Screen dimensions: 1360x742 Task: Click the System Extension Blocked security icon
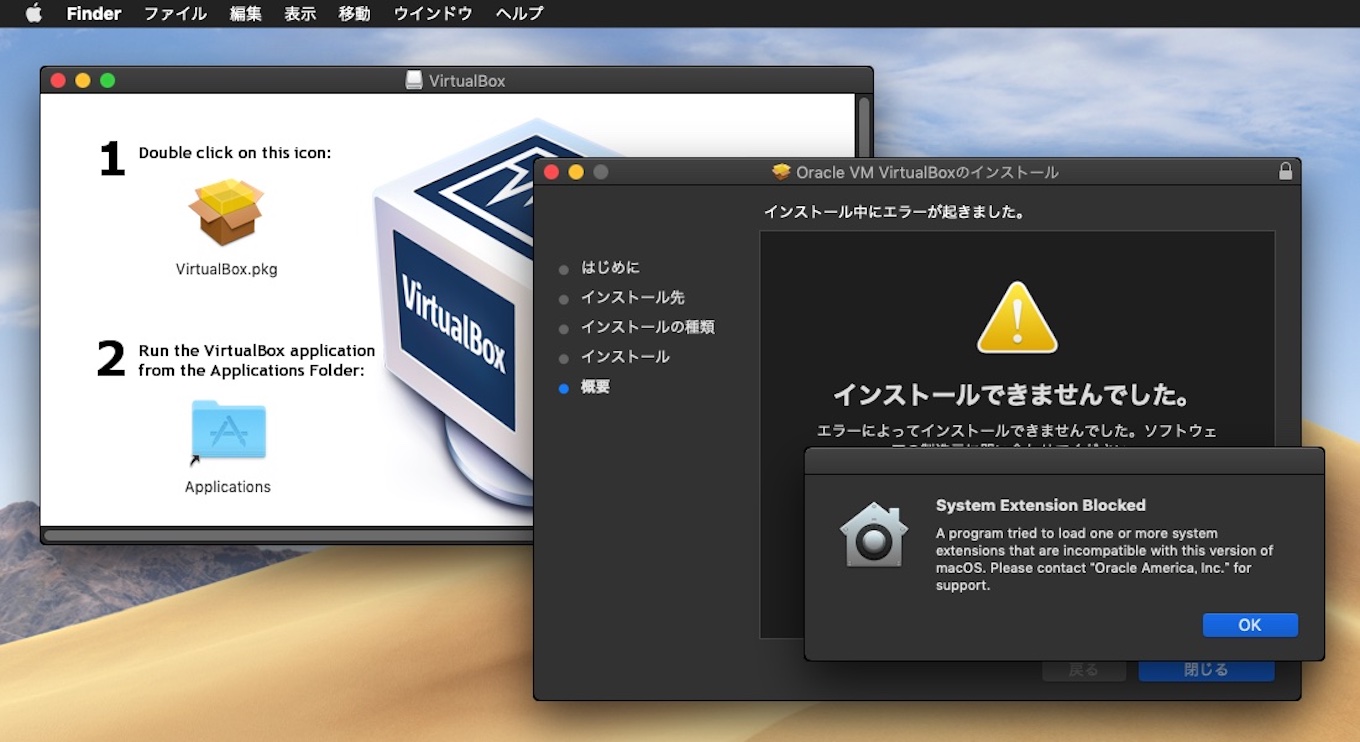(x=873, y=535)
